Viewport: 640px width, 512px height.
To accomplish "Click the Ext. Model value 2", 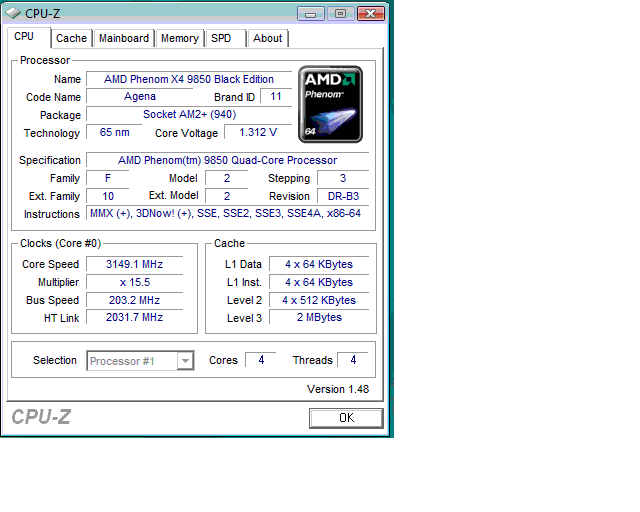I will [x=227, y=196].
